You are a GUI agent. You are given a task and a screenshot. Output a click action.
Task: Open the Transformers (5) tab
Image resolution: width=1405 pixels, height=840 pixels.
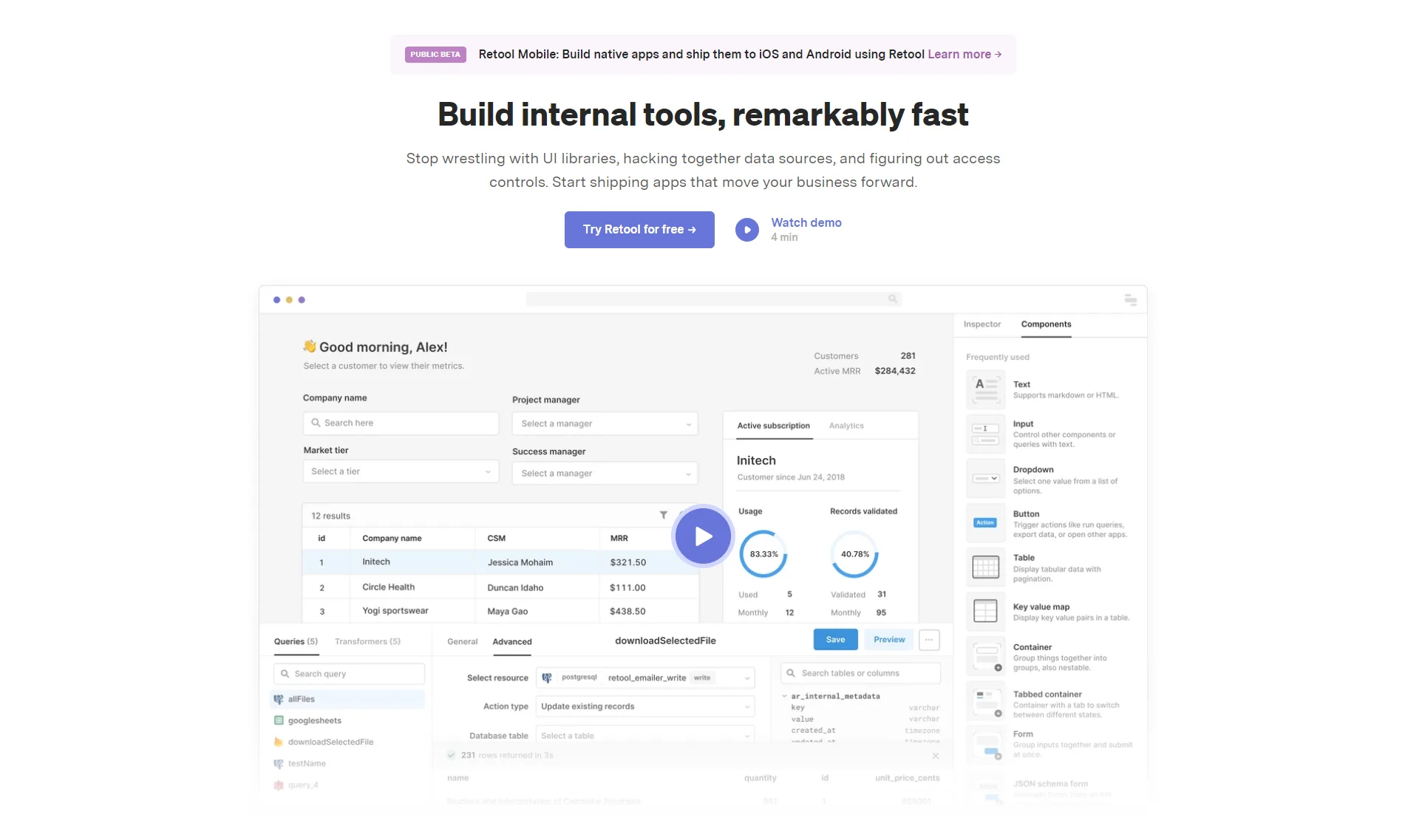367,641
